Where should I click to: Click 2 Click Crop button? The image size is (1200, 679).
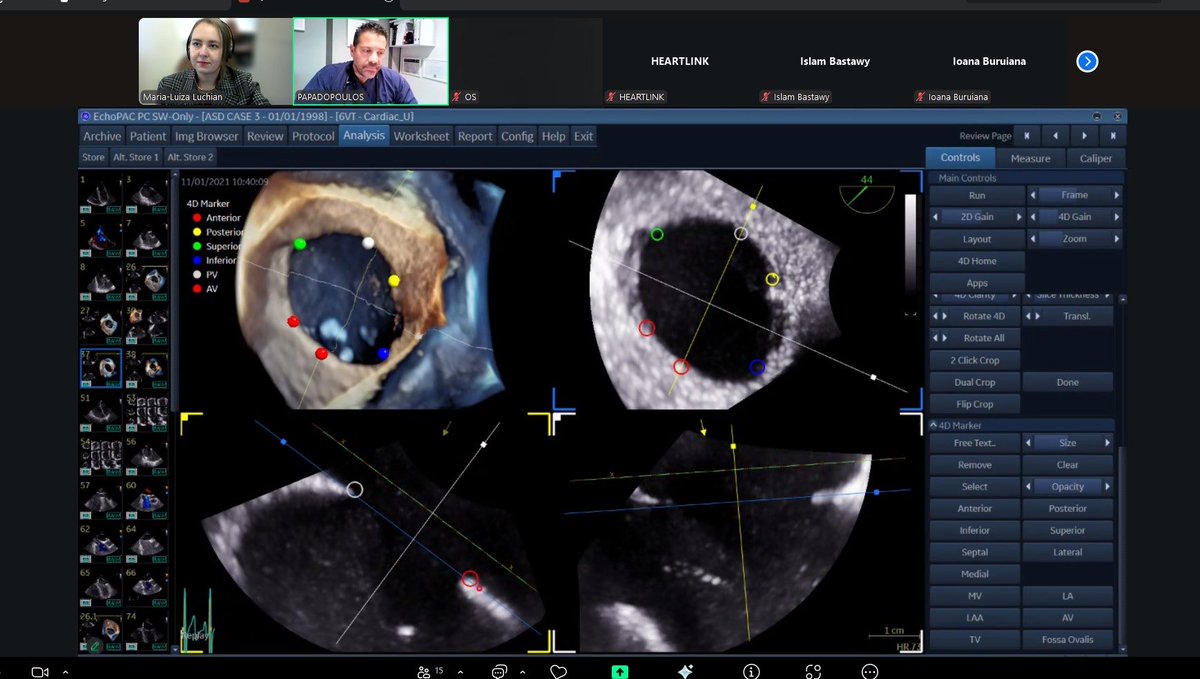[x=975, y=360]
